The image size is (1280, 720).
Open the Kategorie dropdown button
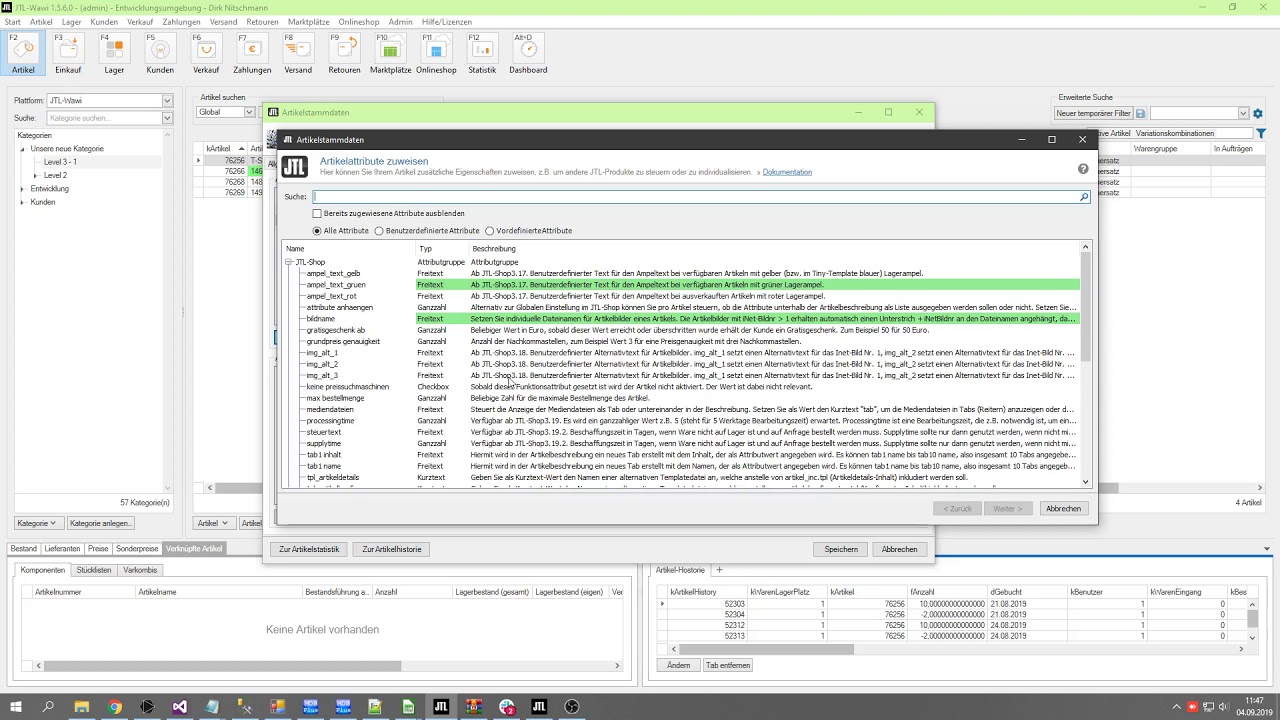pos(38,523)
